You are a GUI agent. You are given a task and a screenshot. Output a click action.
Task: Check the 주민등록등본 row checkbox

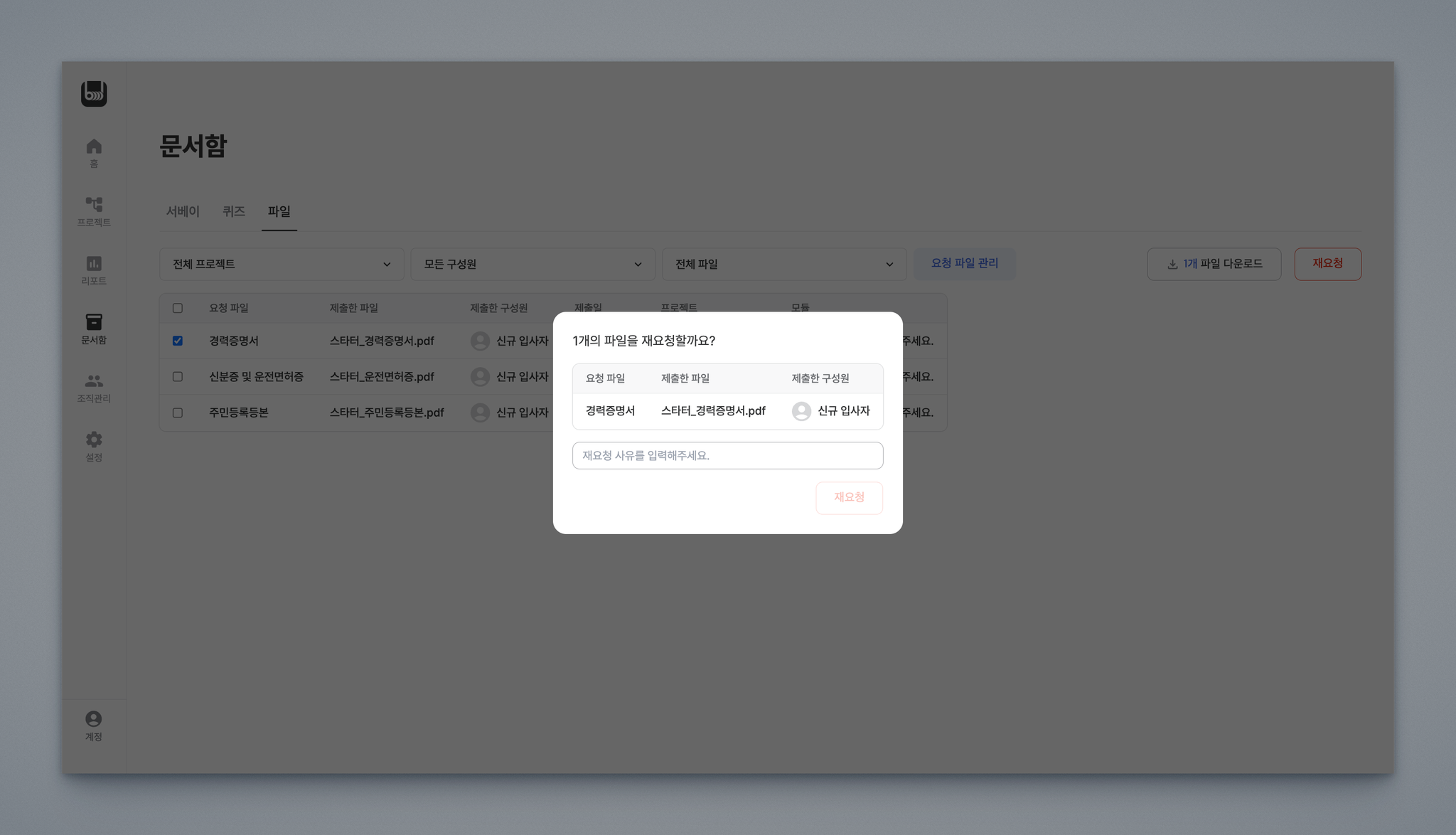tap(178, 413)
